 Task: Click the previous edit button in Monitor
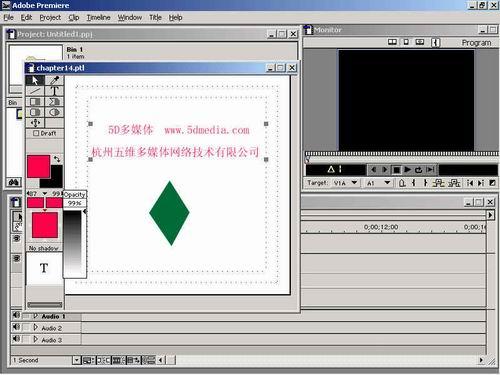pos(470,183)
